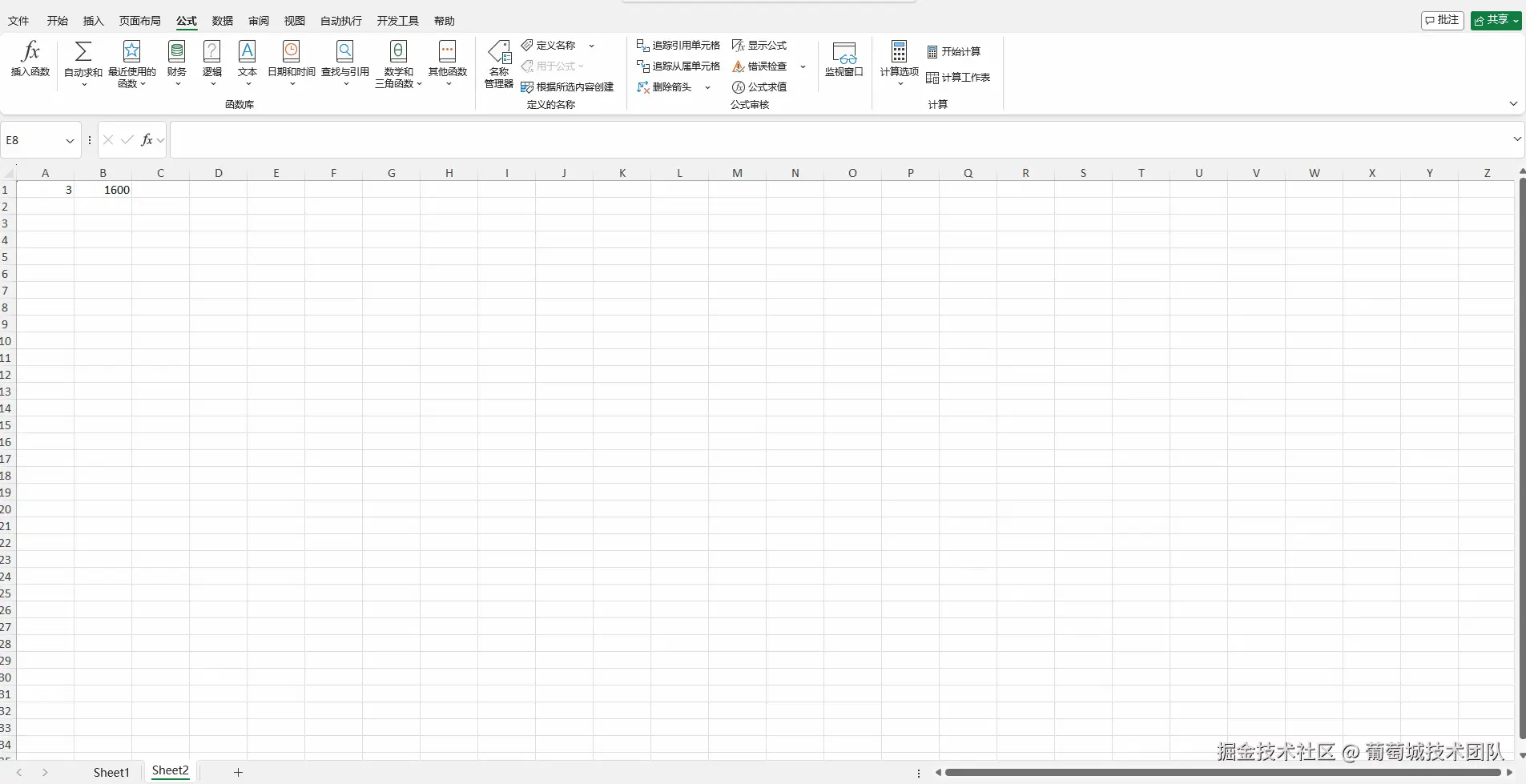Switch to the 开始 home tab
The image size is (1526, 784).
point(58,21)
